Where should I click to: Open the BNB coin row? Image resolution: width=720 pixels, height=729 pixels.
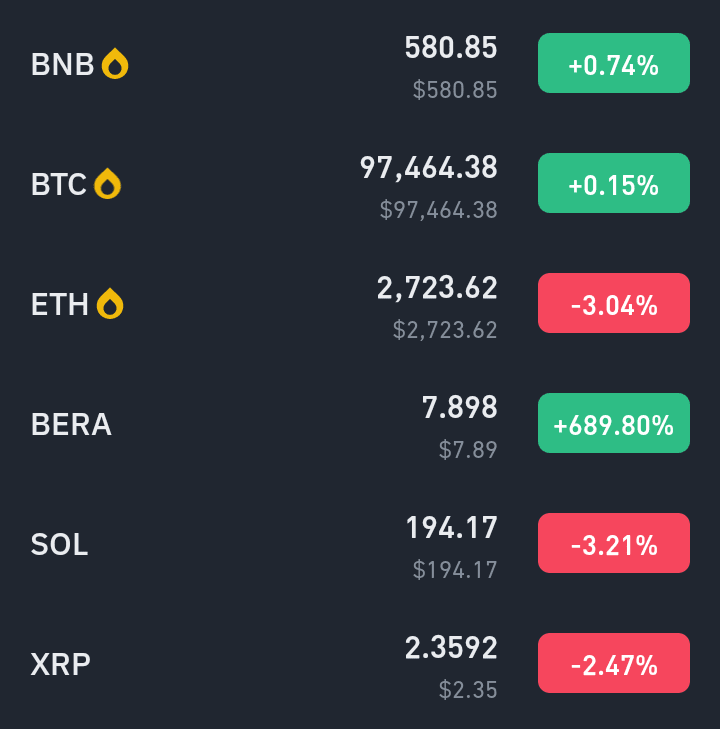(360, 64)
